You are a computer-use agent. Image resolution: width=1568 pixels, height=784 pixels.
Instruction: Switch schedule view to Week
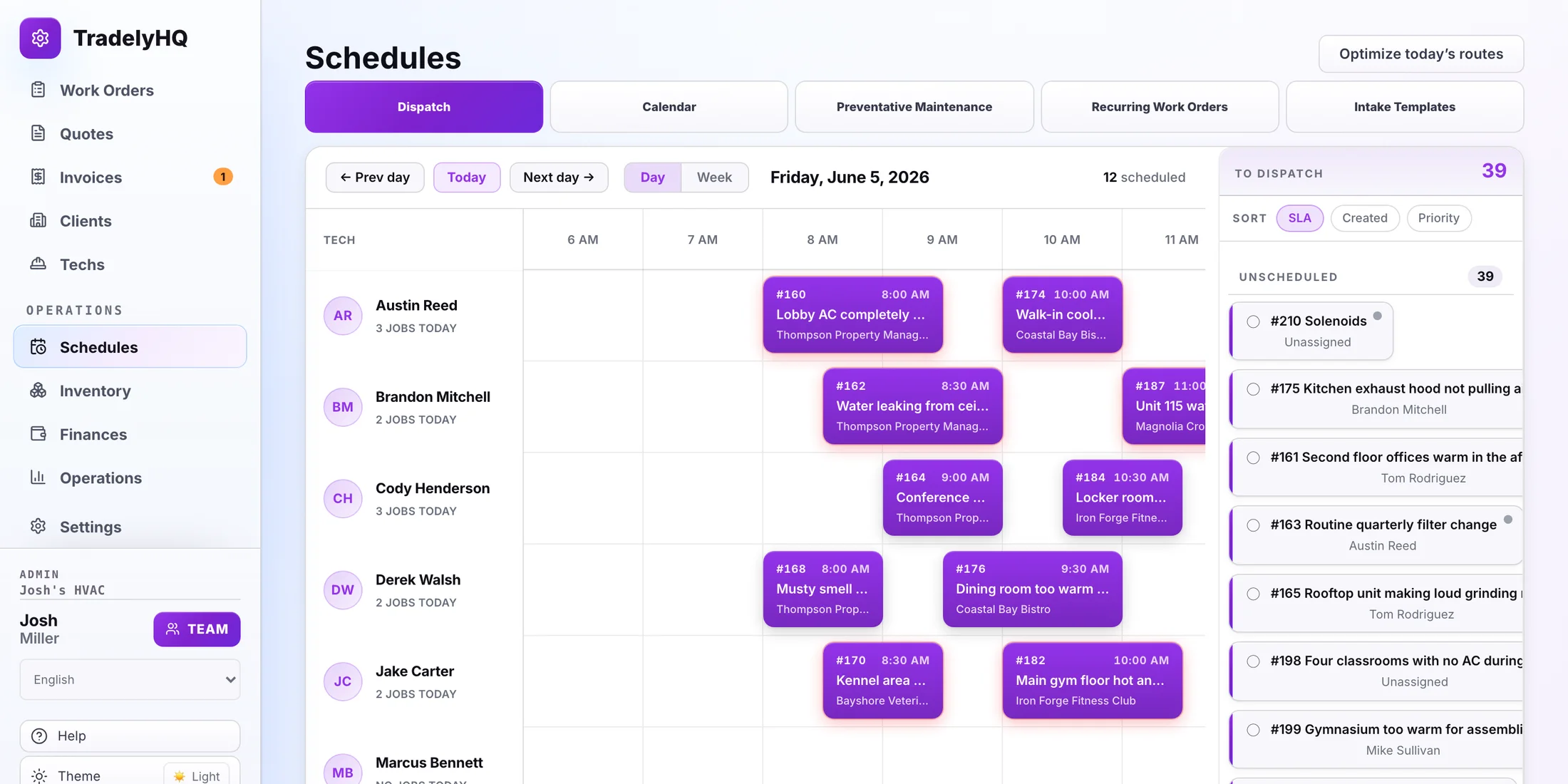pos(714,177)
